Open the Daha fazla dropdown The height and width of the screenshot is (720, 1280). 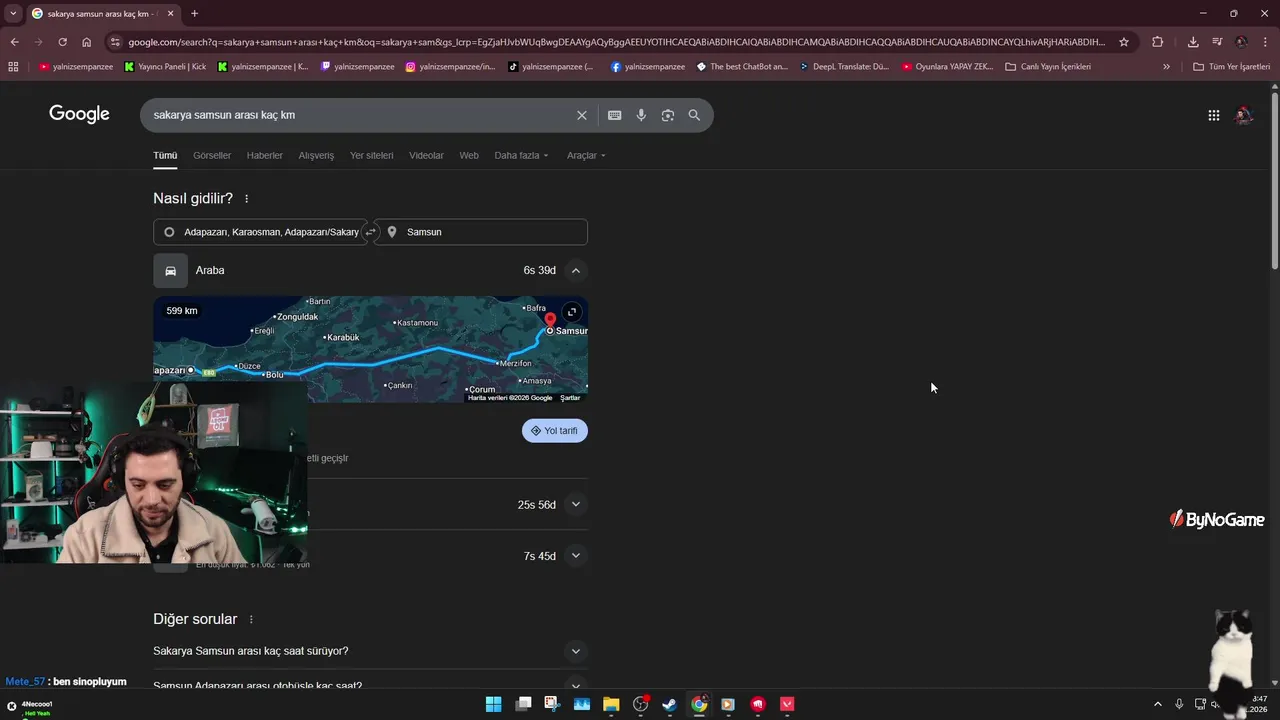[521, 156]
